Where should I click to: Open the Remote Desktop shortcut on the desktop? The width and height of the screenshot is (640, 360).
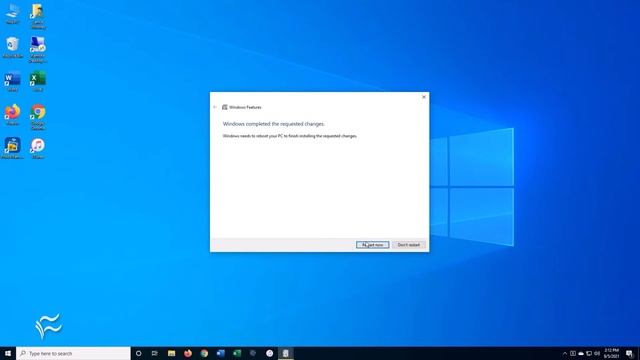pos(38,49)
